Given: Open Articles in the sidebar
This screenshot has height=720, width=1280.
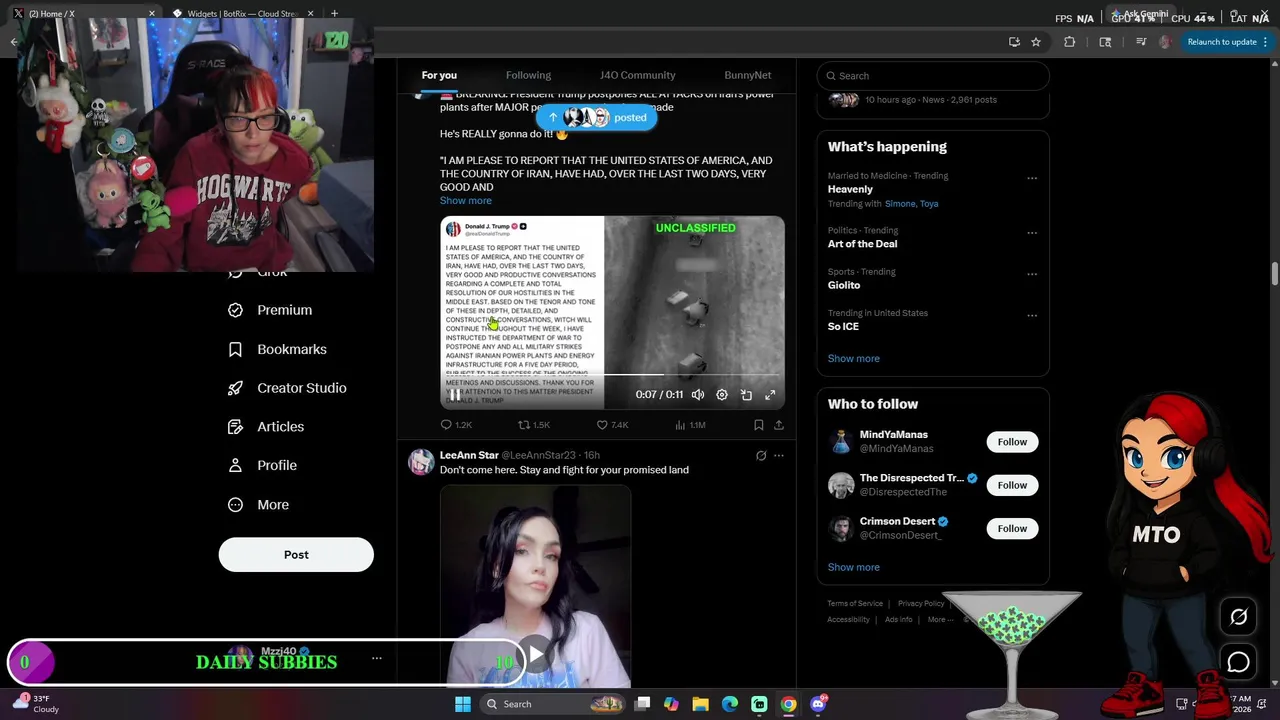Looking at the screenshot, I should click(266, 427).
